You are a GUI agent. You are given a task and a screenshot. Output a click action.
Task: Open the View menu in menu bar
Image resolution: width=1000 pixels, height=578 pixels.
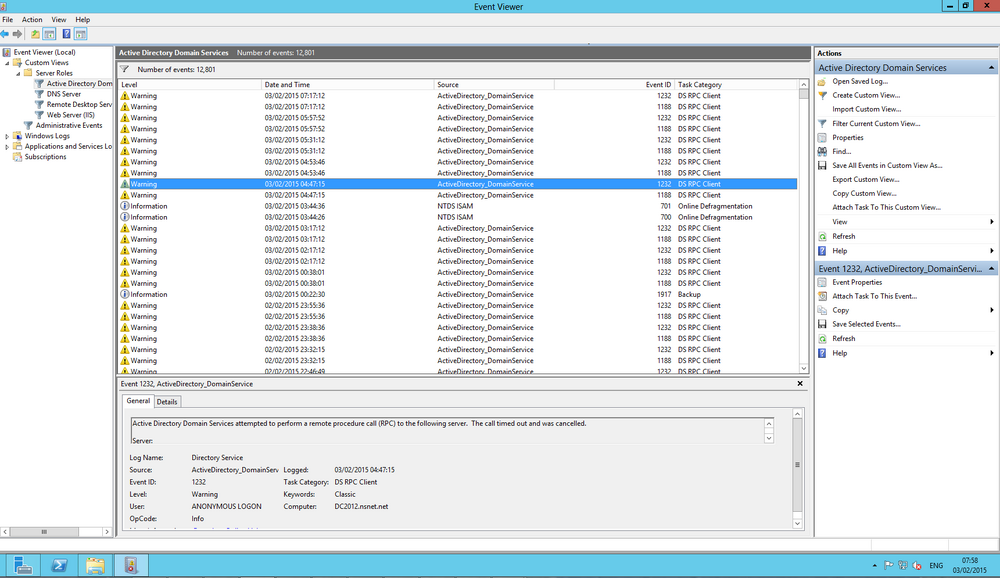point(59,20)
